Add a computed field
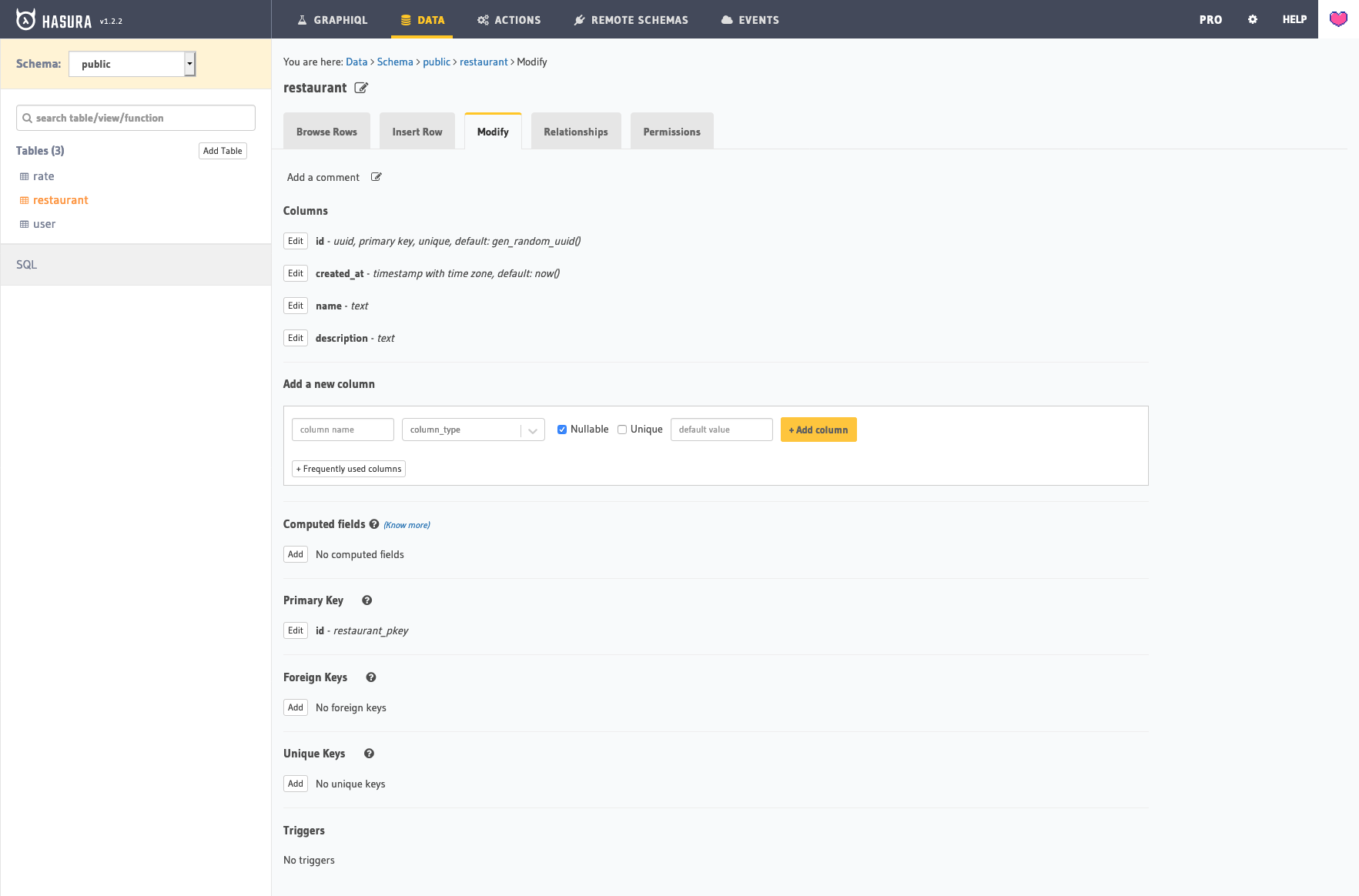The height and width of the screenshot is (896, 1359). click(x=296, y=554)
